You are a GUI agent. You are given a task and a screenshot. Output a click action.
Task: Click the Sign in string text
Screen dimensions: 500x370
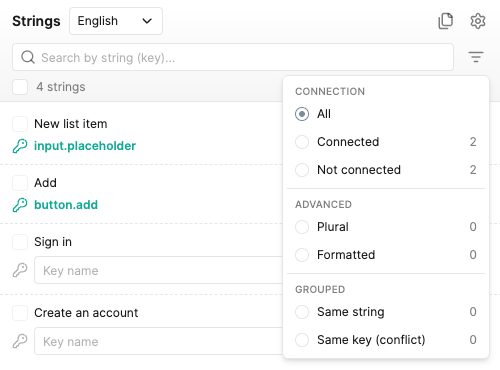(53, 242)
